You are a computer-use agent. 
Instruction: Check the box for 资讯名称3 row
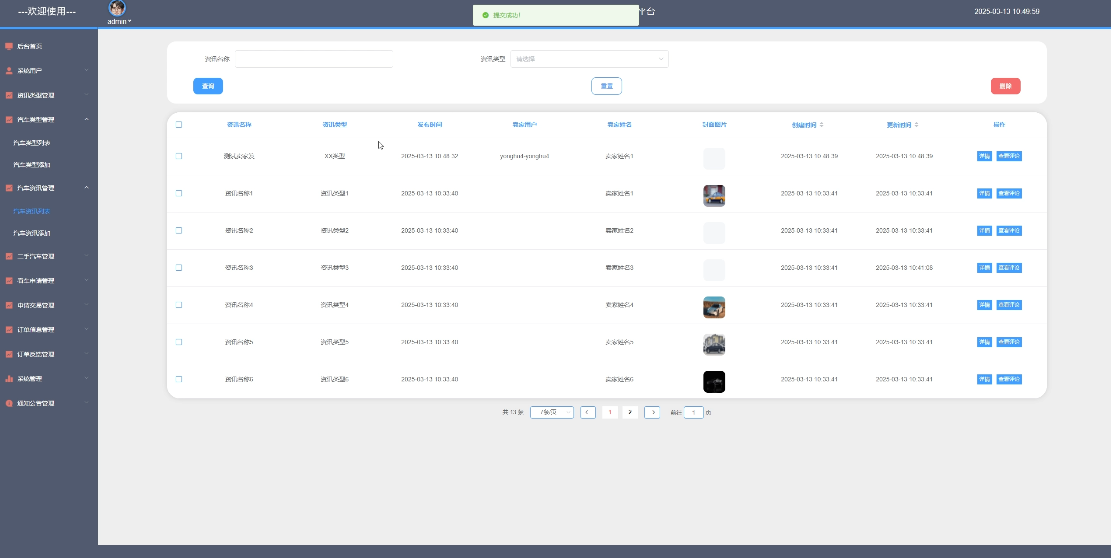179,268
